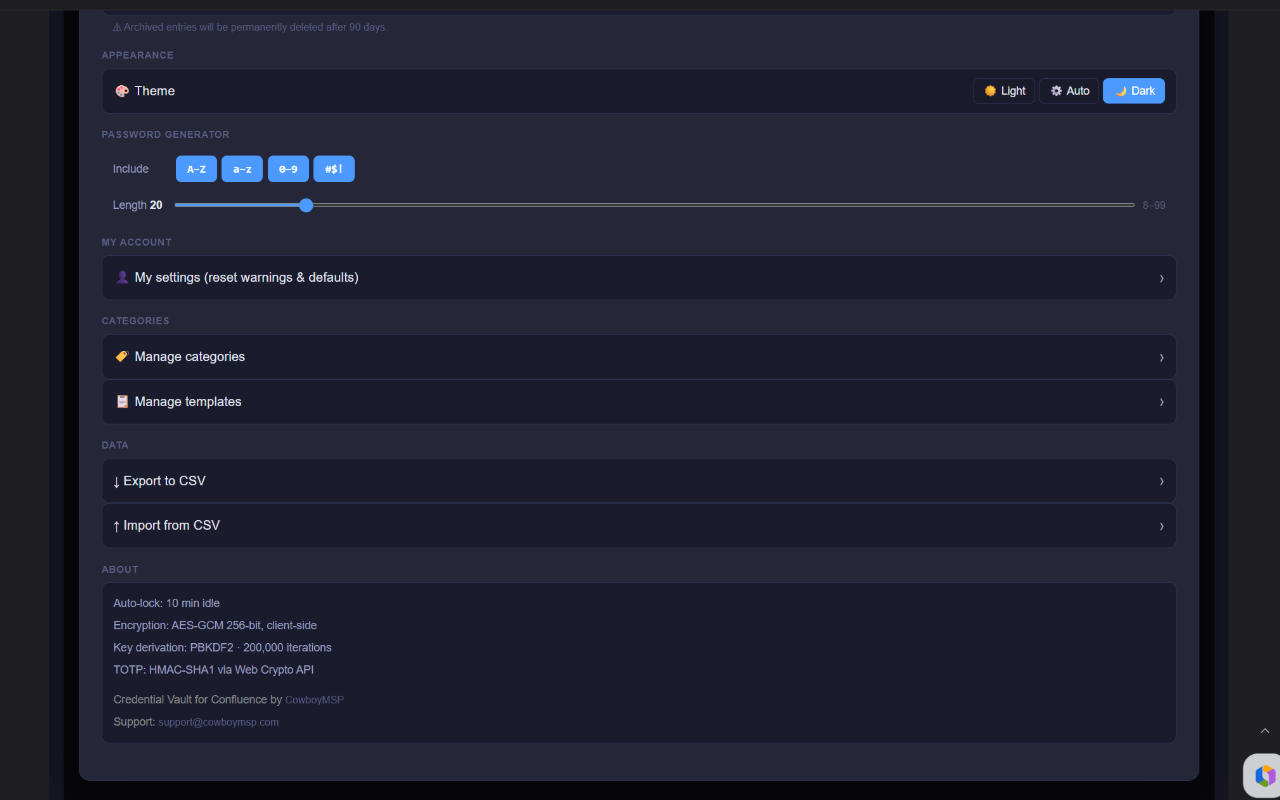Click the gear icon in the Auto button
This screenshot has width=1280, height=800.
point(1056,91)
